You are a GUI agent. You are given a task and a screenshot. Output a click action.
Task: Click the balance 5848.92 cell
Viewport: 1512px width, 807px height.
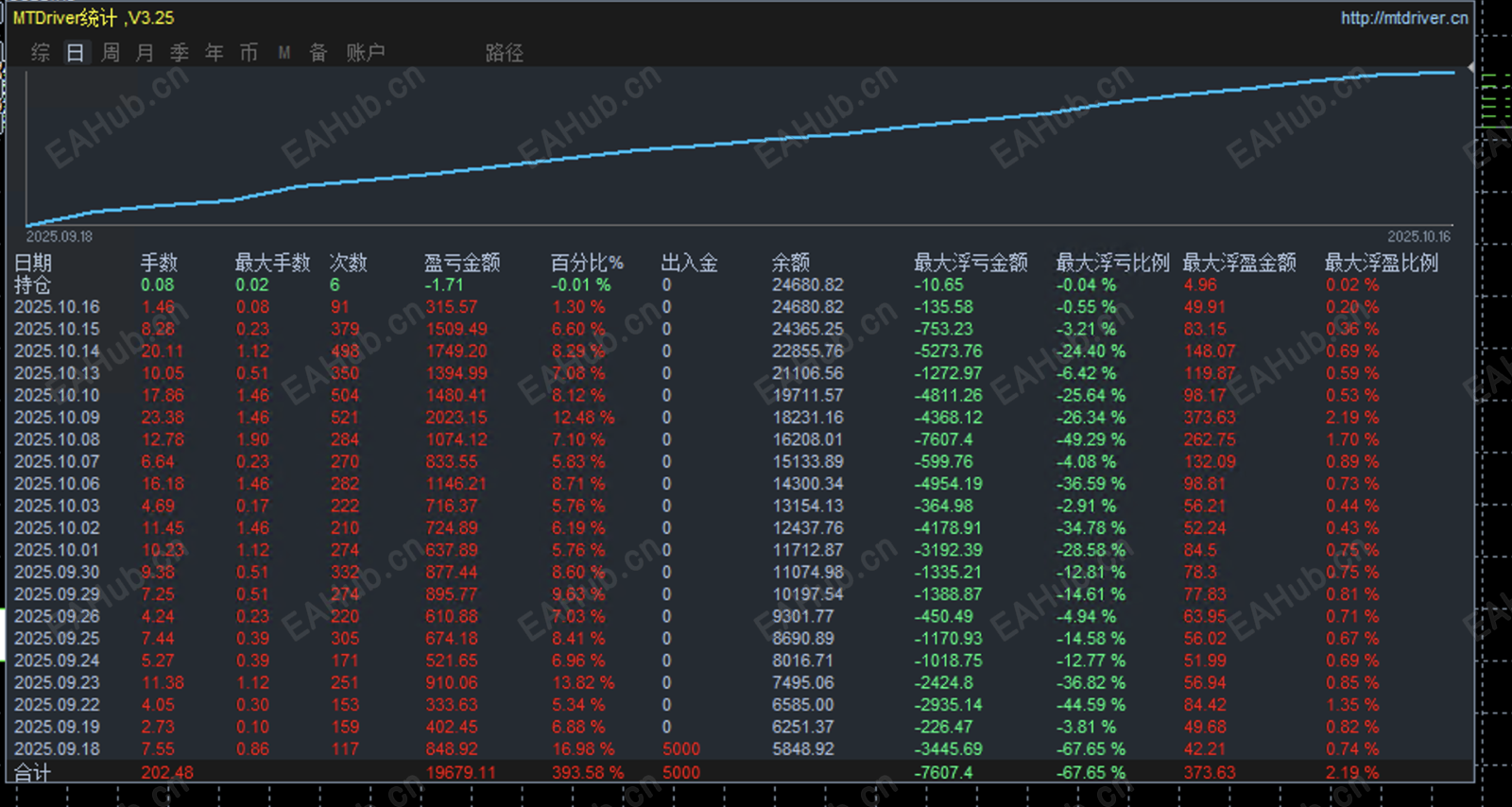tap(803, 749)
